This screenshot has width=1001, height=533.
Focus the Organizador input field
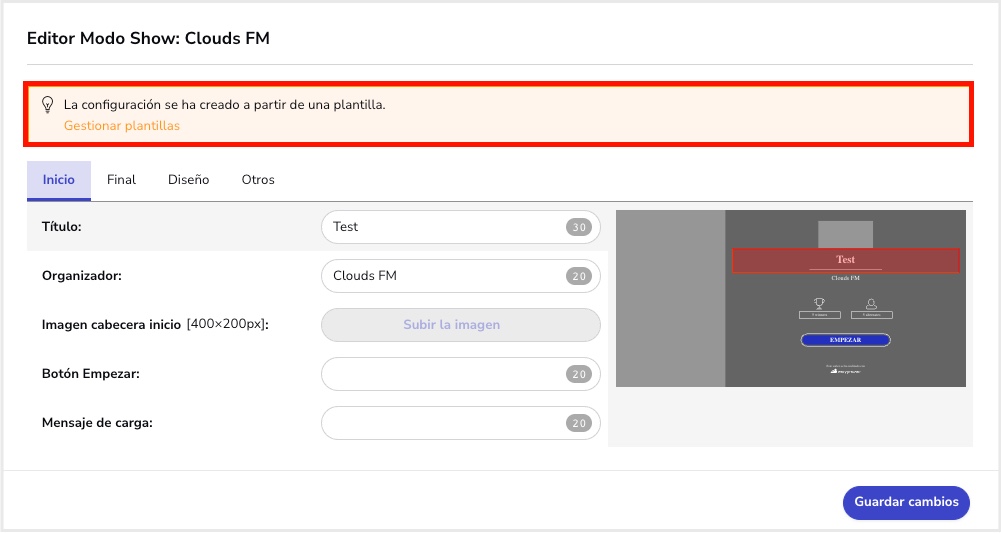click(461, 276)
